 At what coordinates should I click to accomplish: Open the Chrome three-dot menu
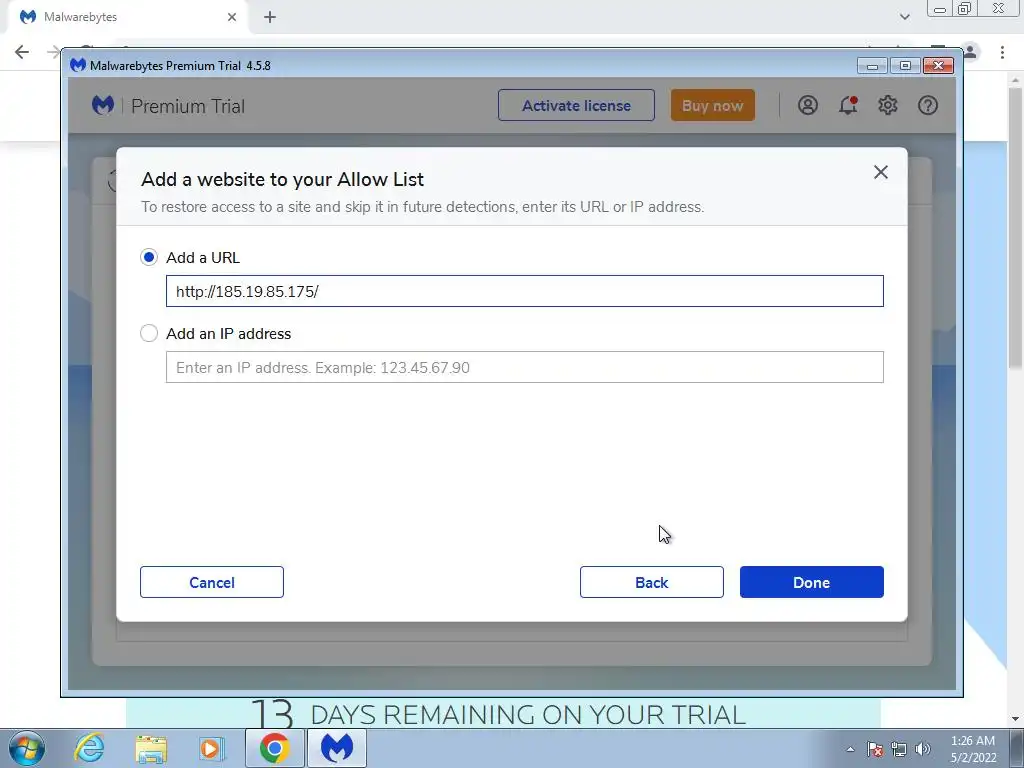tap(1002, 52)
